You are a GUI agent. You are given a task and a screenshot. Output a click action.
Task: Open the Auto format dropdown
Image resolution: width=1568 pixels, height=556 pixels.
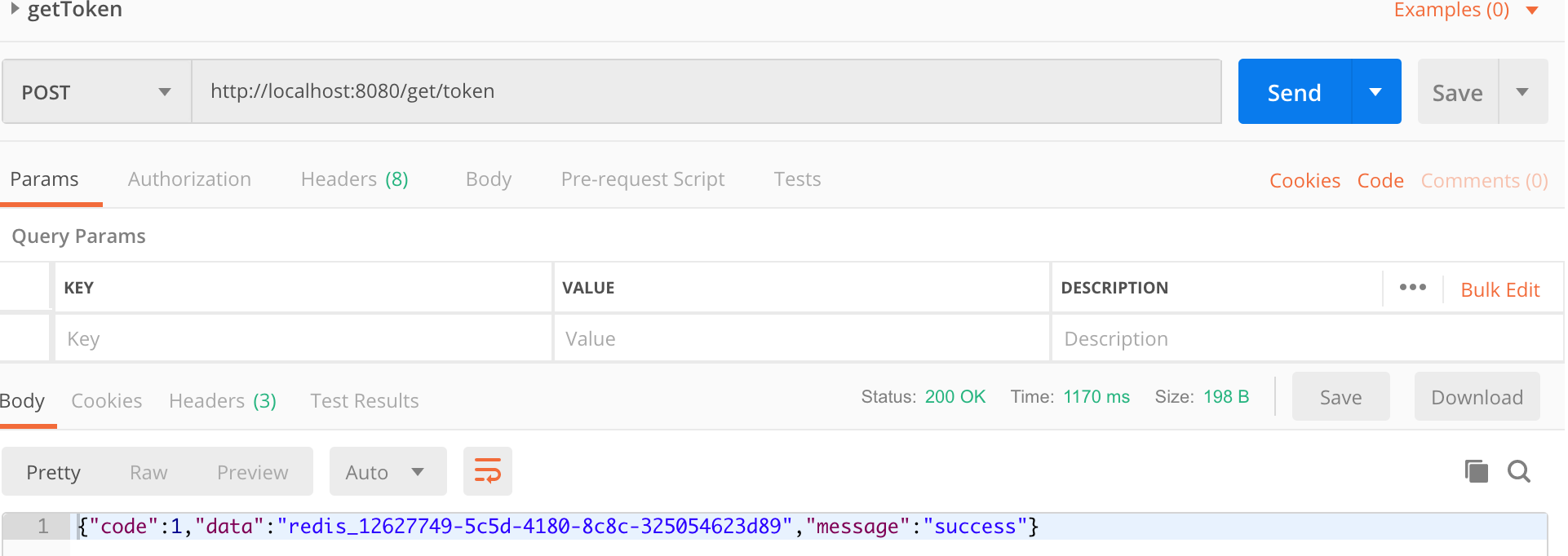[x=388, y=472]
